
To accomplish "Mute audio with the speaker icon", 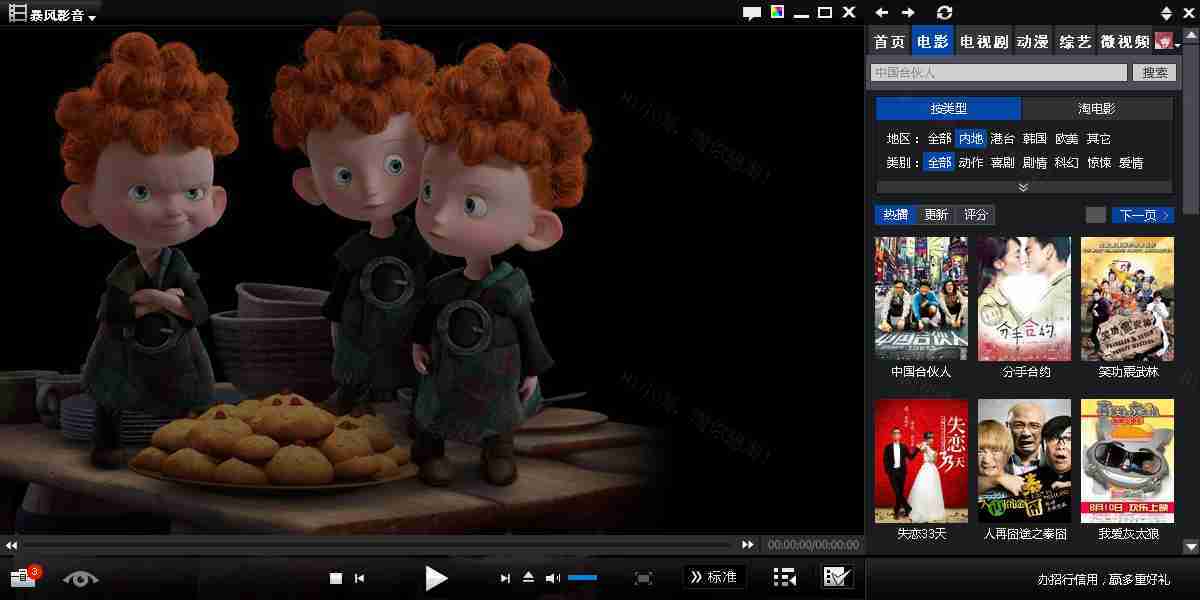I will [553, 578].
